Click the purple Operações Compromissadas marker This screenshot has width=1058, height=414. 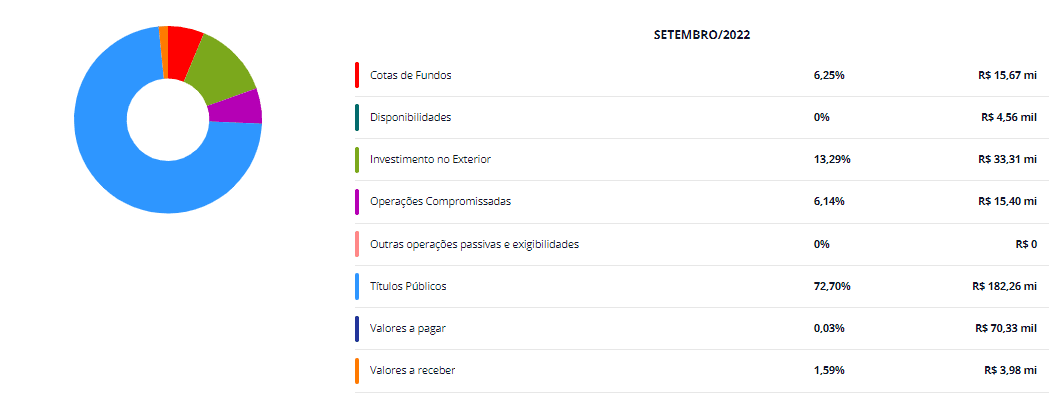point(356,202)
